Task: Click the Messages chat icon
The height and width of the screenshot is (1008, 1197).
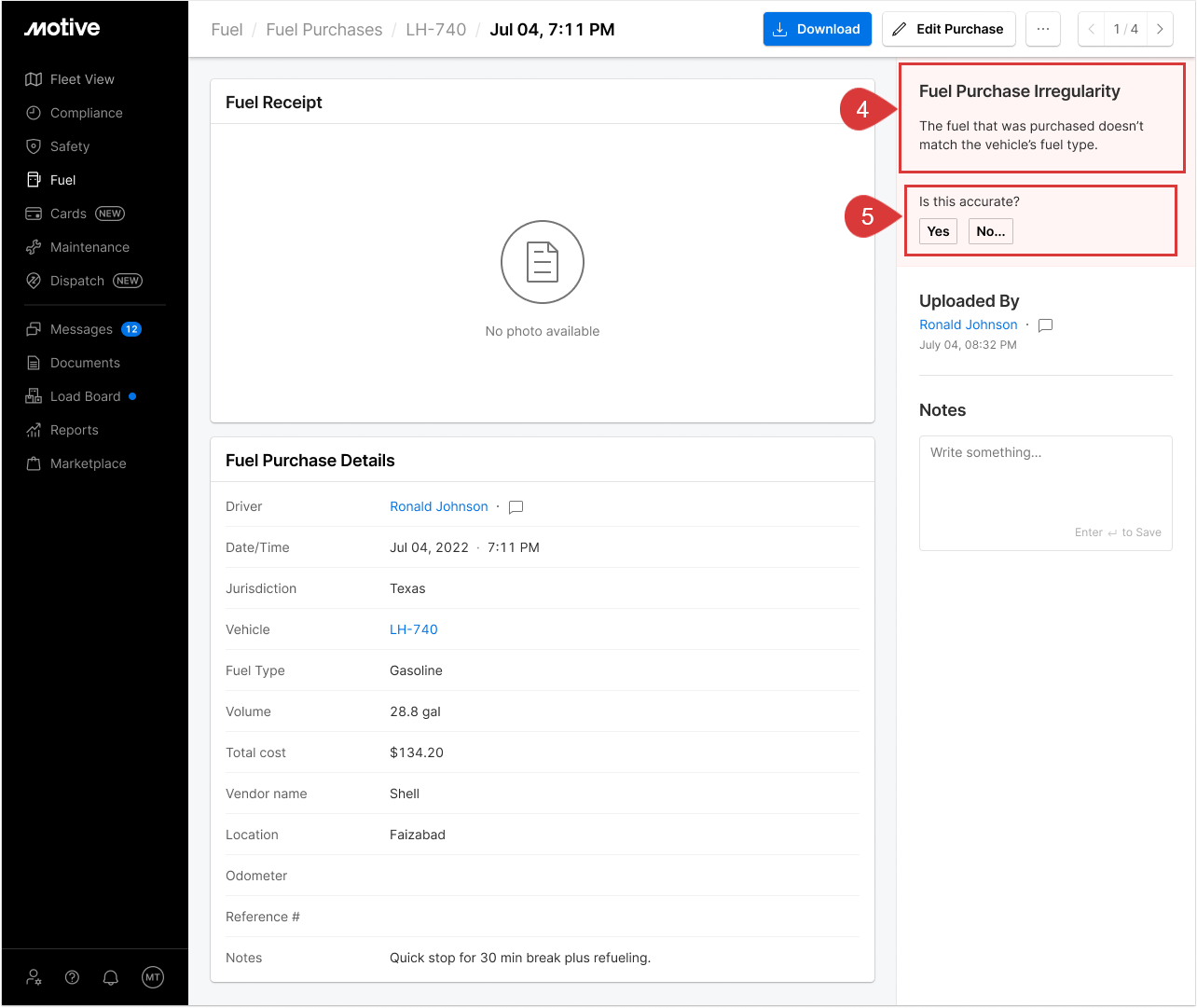Action: coord(34,329)
